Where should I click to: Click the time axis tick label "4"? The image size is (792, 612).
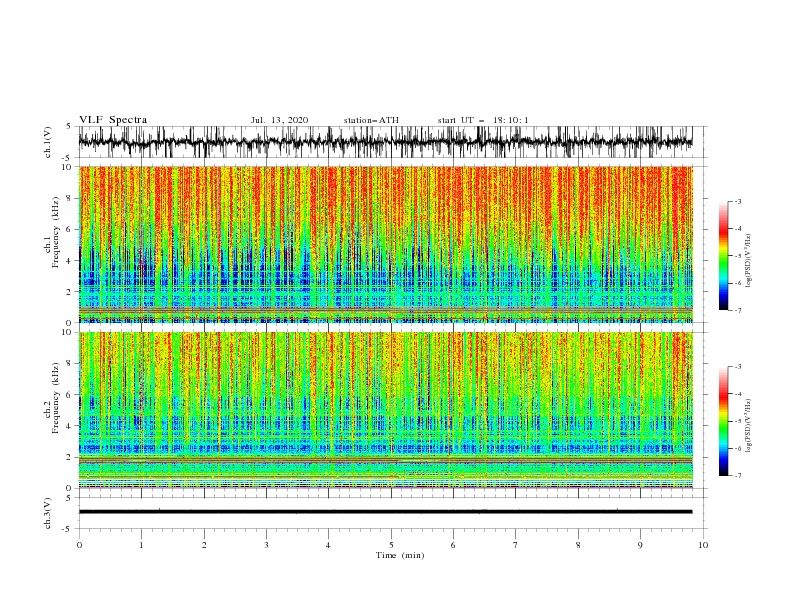click(x=329, y=545)
